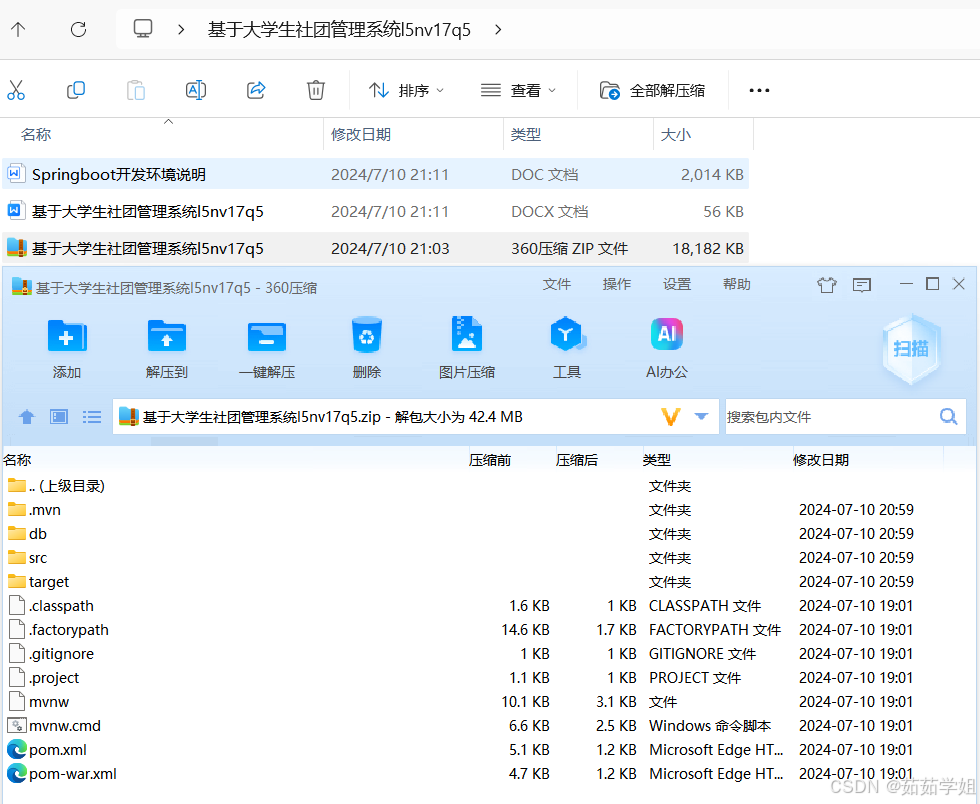Image resolution: width=980 pixels, height=804 pixels.
Task: Click the paste clipboard icon
Action: tap(136, 90)
